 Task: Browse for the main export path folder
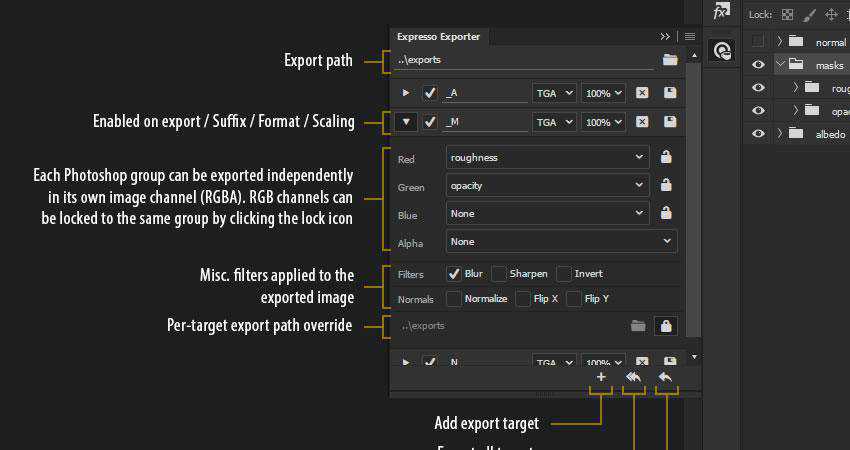[x=669, y=60]
